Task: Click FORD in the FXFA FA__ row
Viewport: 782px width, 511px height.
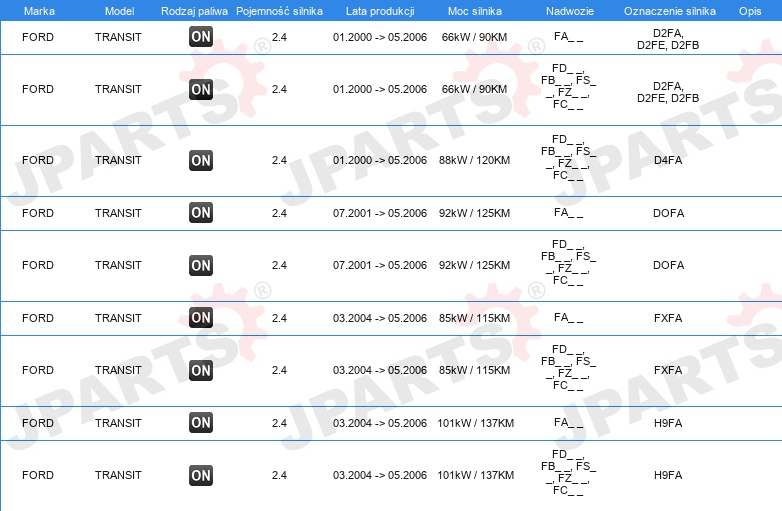Action: (x=38, y=318)
